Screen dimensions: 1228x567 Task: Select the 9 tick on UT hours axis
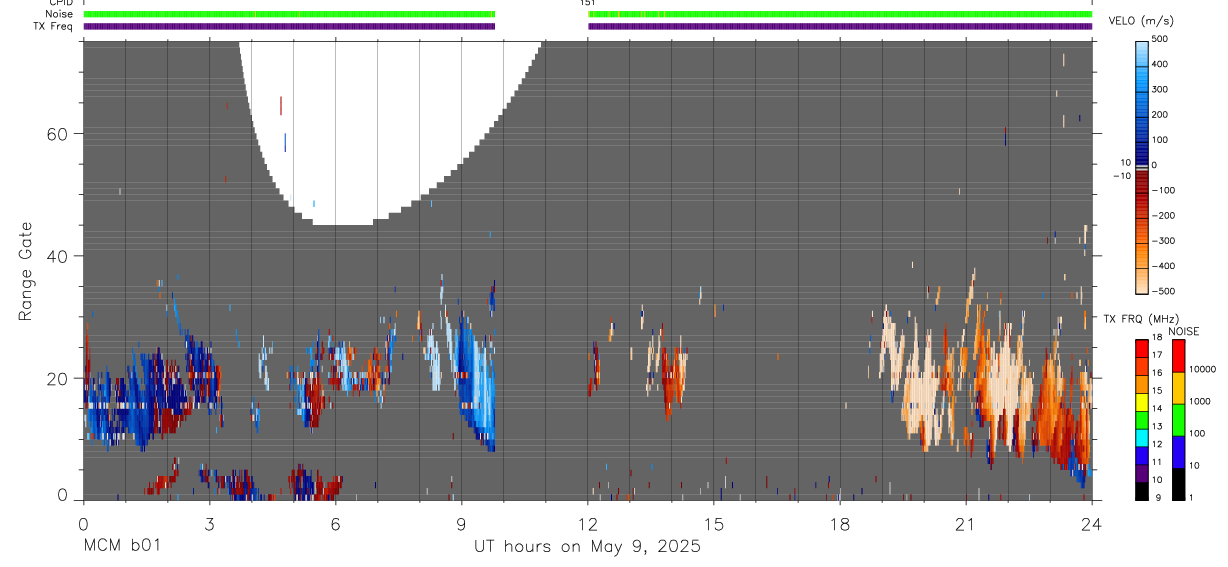[461, 523]
